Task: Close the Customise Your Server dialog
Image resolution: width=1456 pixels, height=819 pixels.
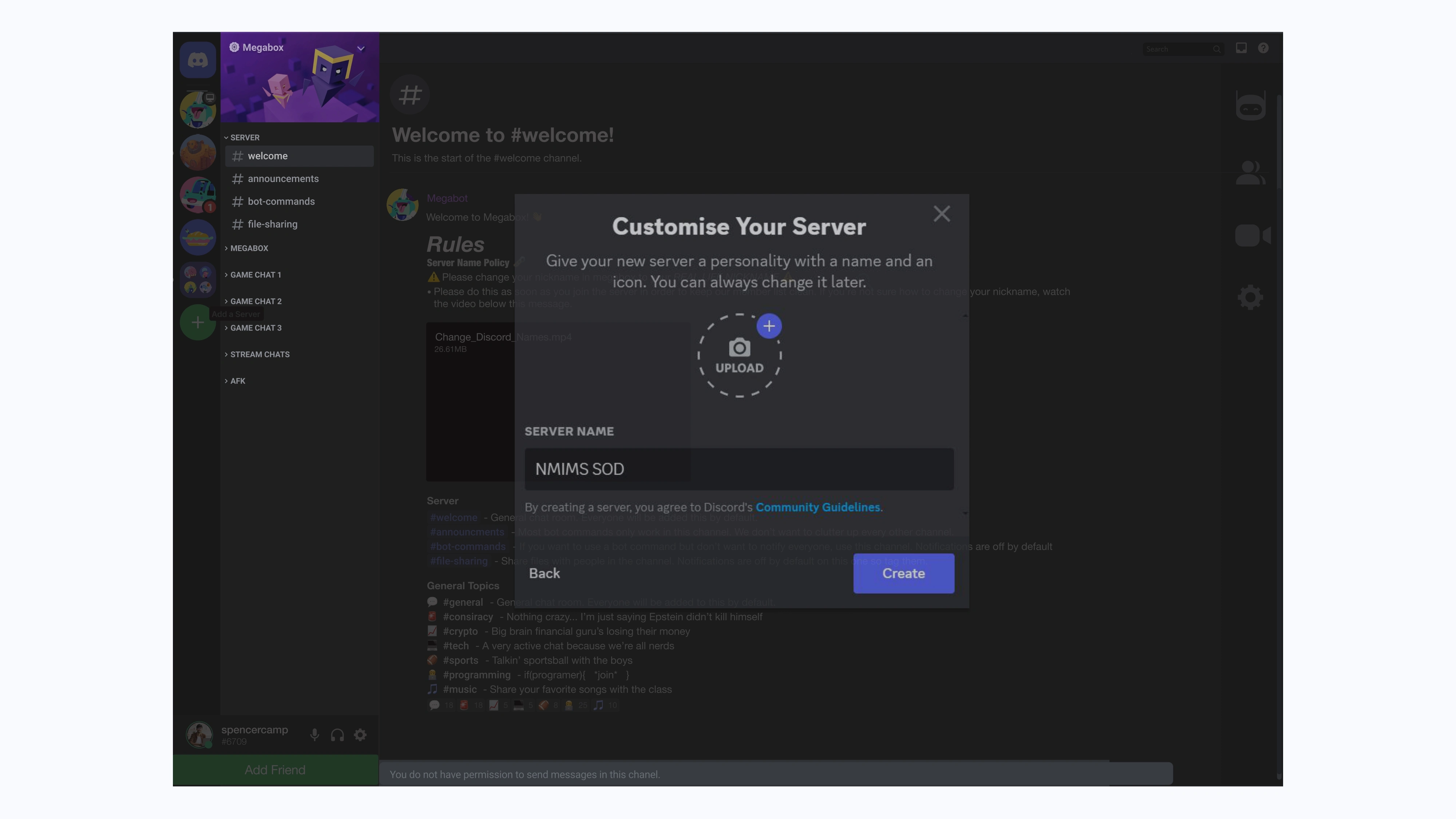Action: [x=941, y=214]
